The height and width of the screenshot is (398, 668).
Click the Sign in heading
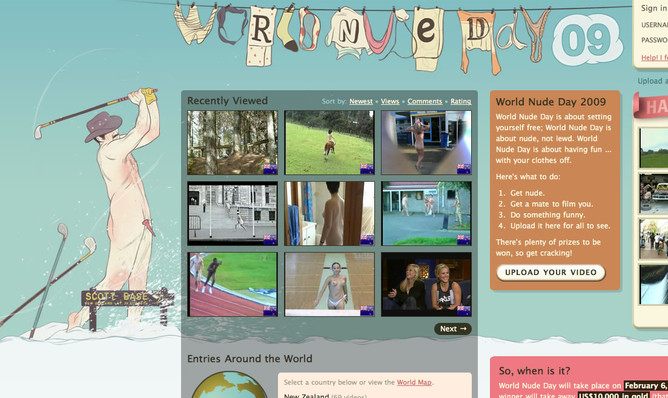pyautogui.click(x=654, y=8)
